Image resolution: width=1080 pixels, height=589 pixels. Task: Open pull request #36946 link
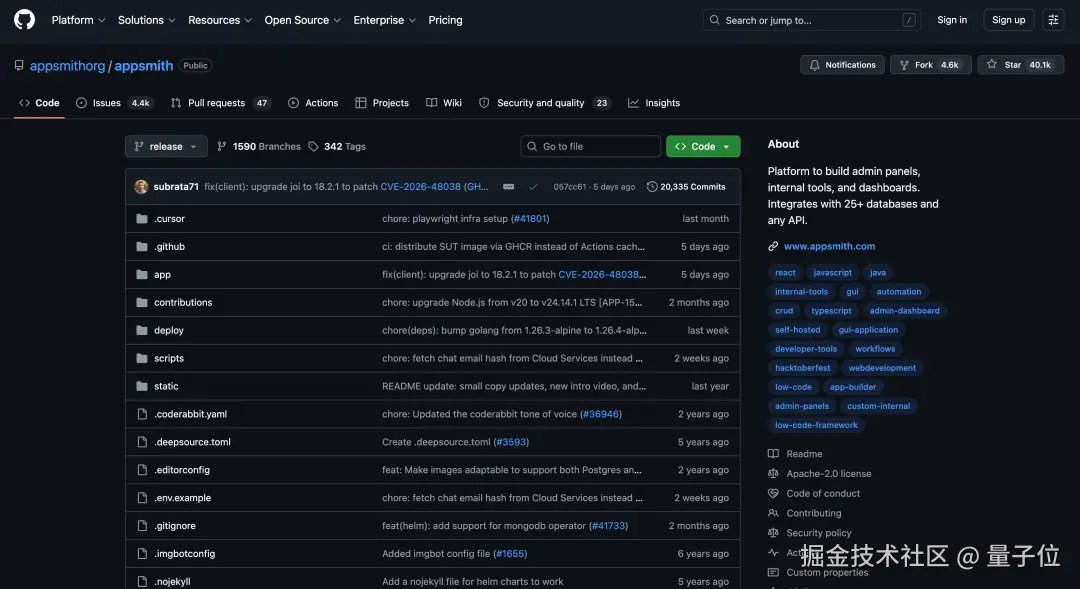(x=601, y=414)
